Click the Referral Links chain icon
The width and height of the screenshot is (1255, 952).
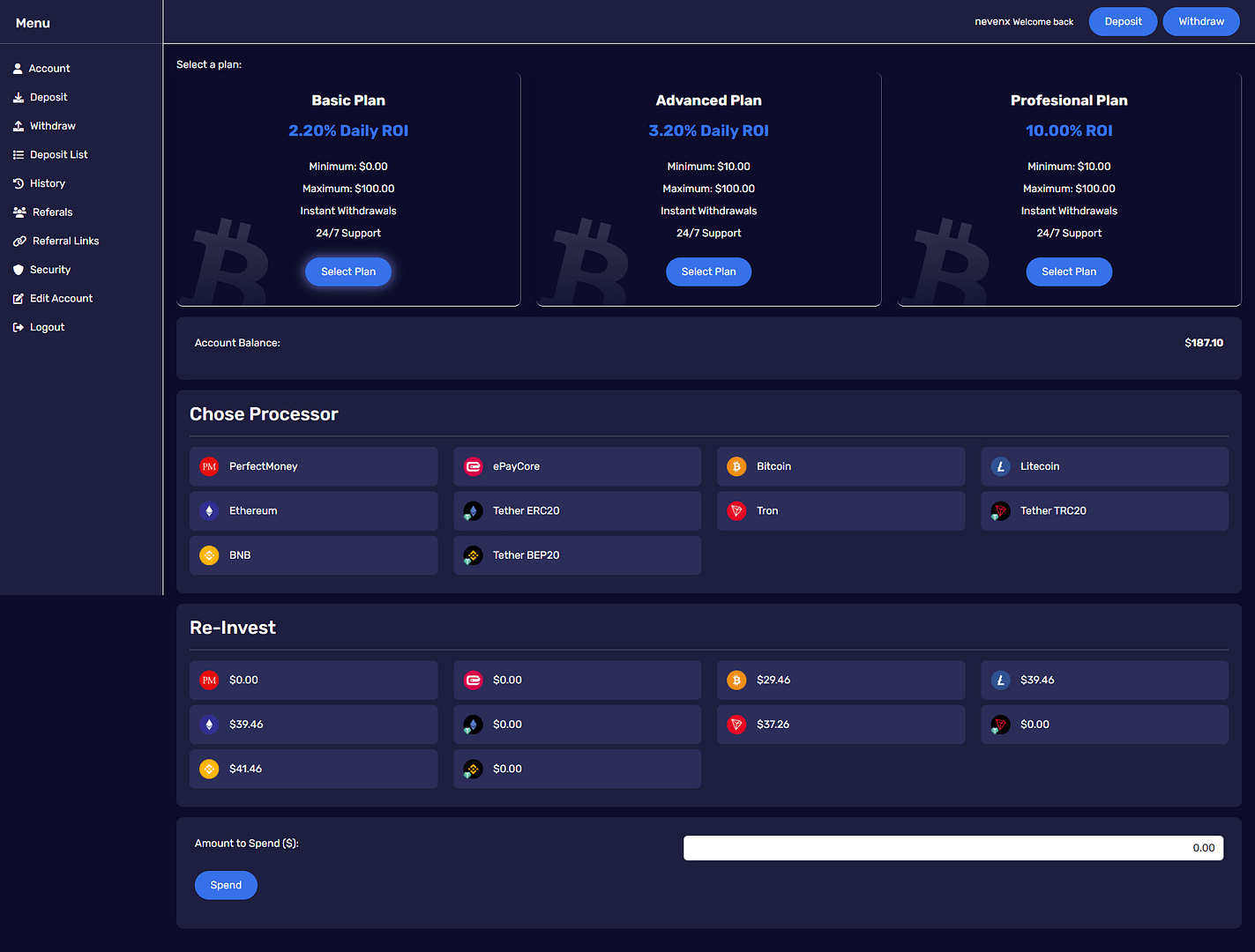pos(19,242)
